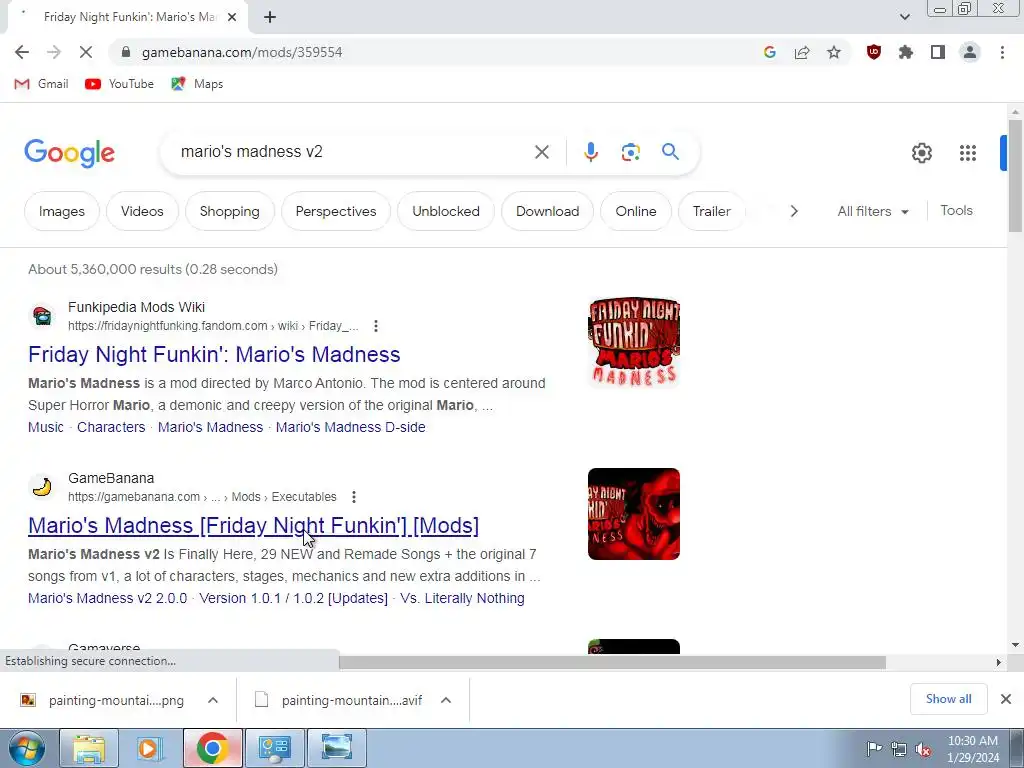Expand options for png download

pyautogui.click(x=213, y=700)
